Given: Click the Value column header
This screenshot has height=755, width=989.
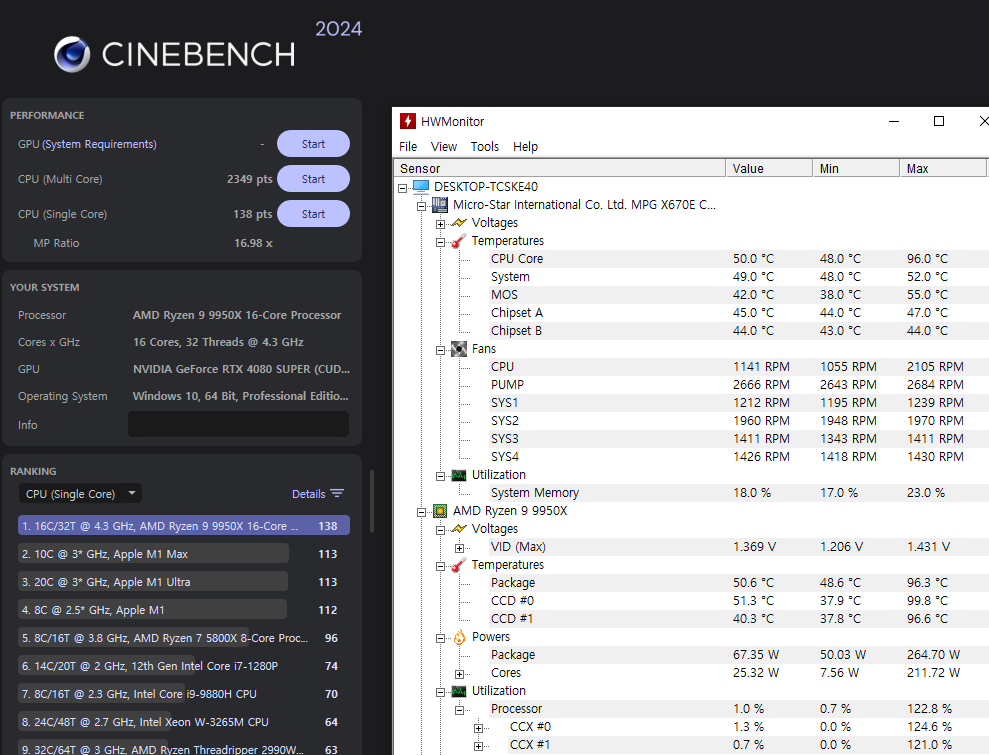Looking at the screenshot, I should tap(769, 168).
